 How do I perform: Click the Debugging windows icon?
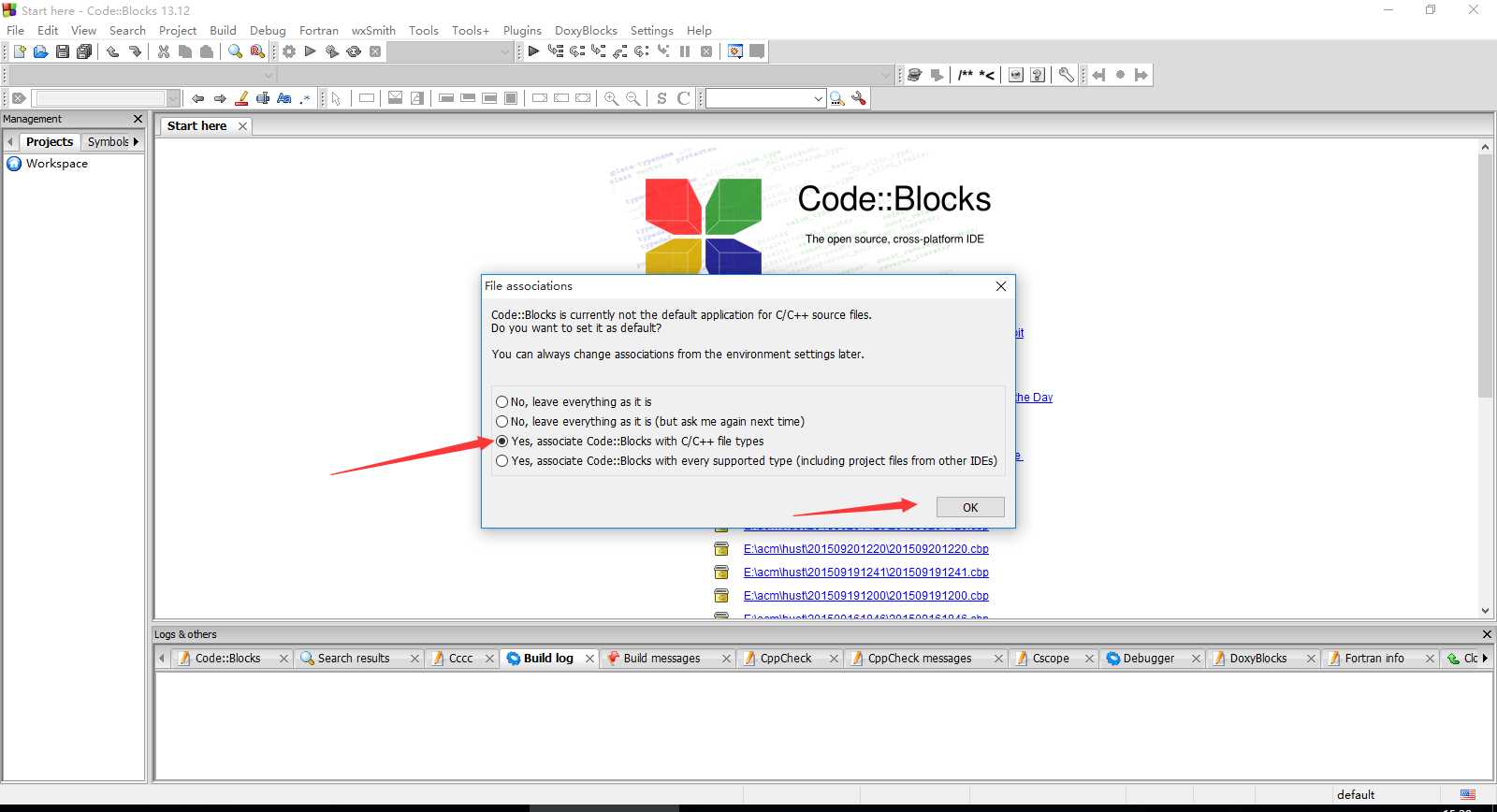(735, 51)
